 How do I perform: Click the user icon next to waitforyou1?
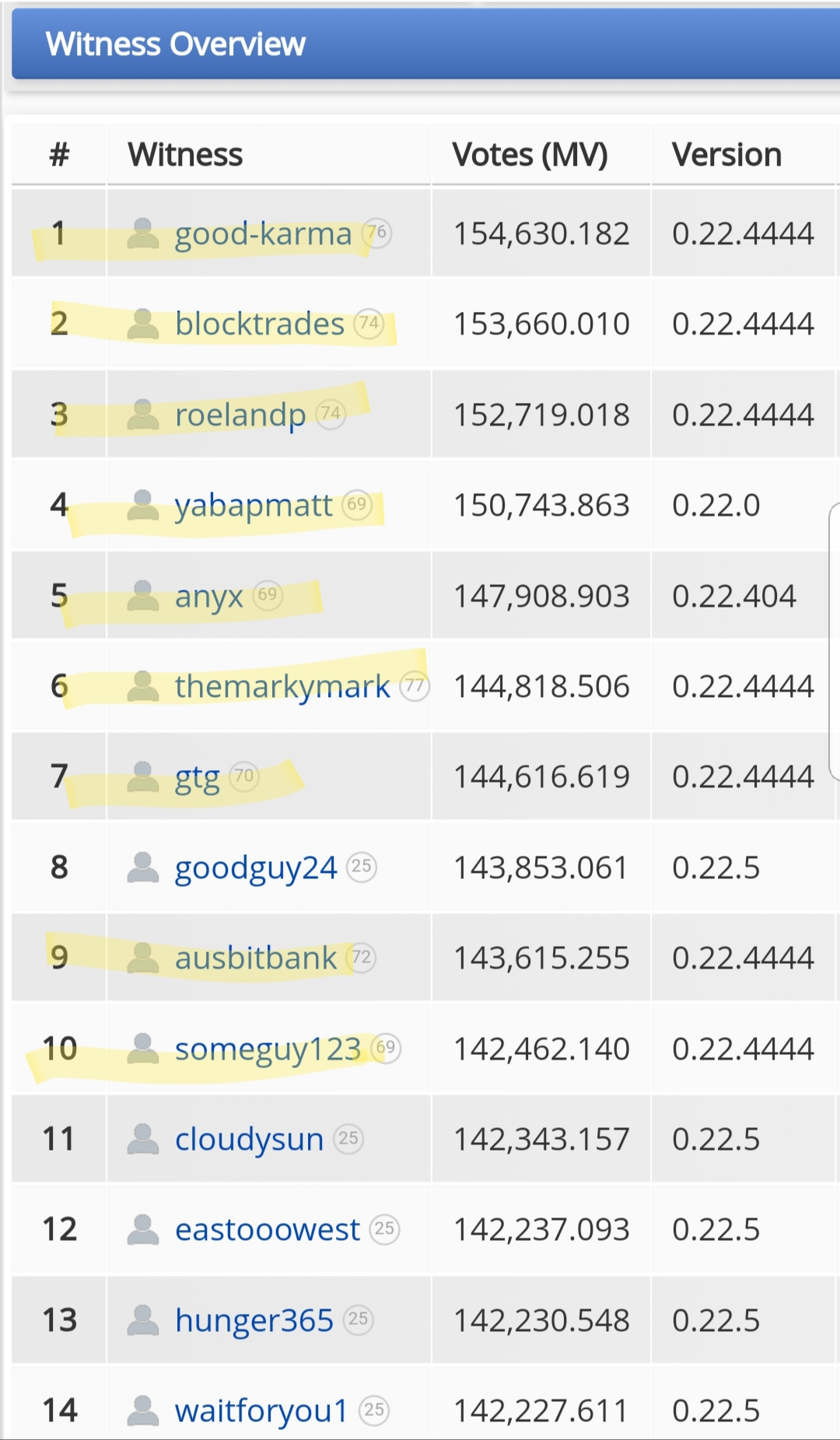pyautogui.click(x=143, y=1410)
